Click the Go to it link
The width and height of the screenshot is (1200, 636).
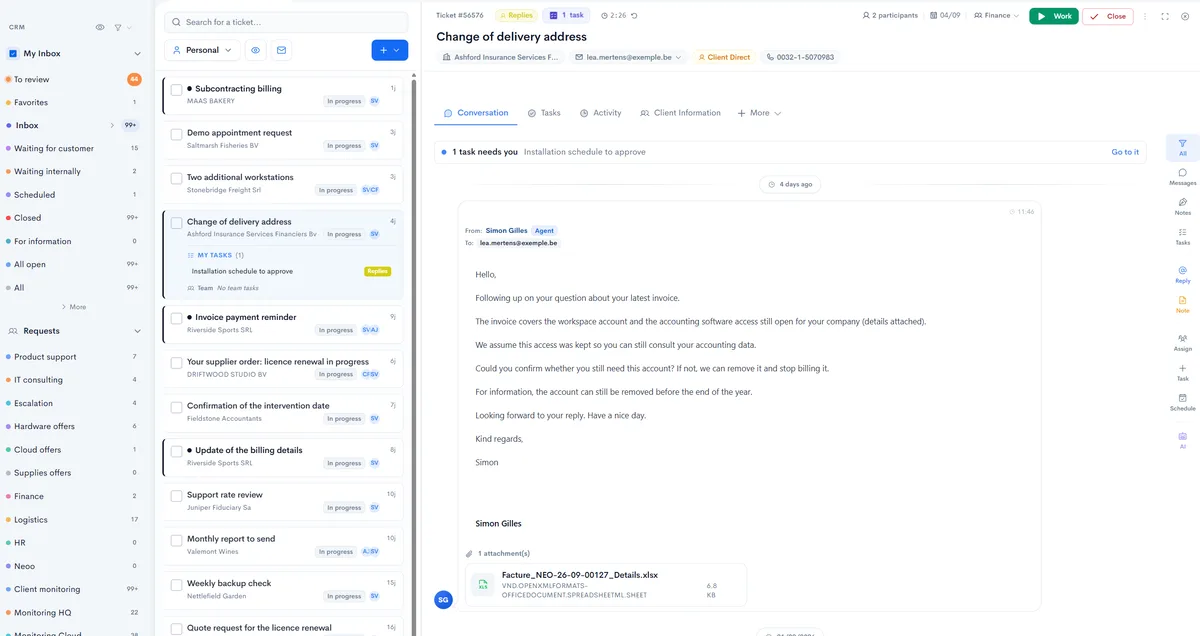point(1125,152)
